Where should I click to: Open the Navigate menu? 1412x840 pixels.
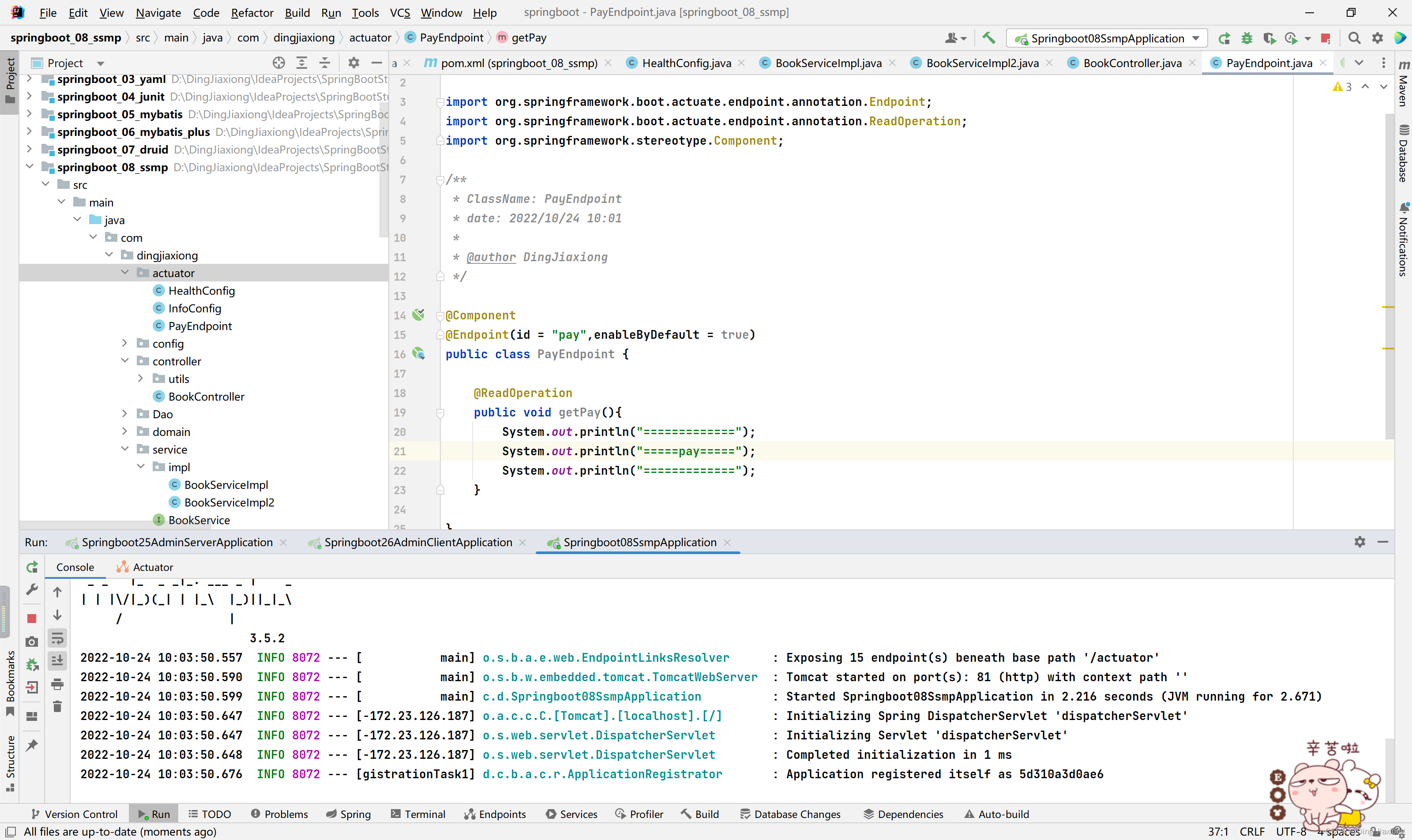pyautogui.click(x=158, y=12)
